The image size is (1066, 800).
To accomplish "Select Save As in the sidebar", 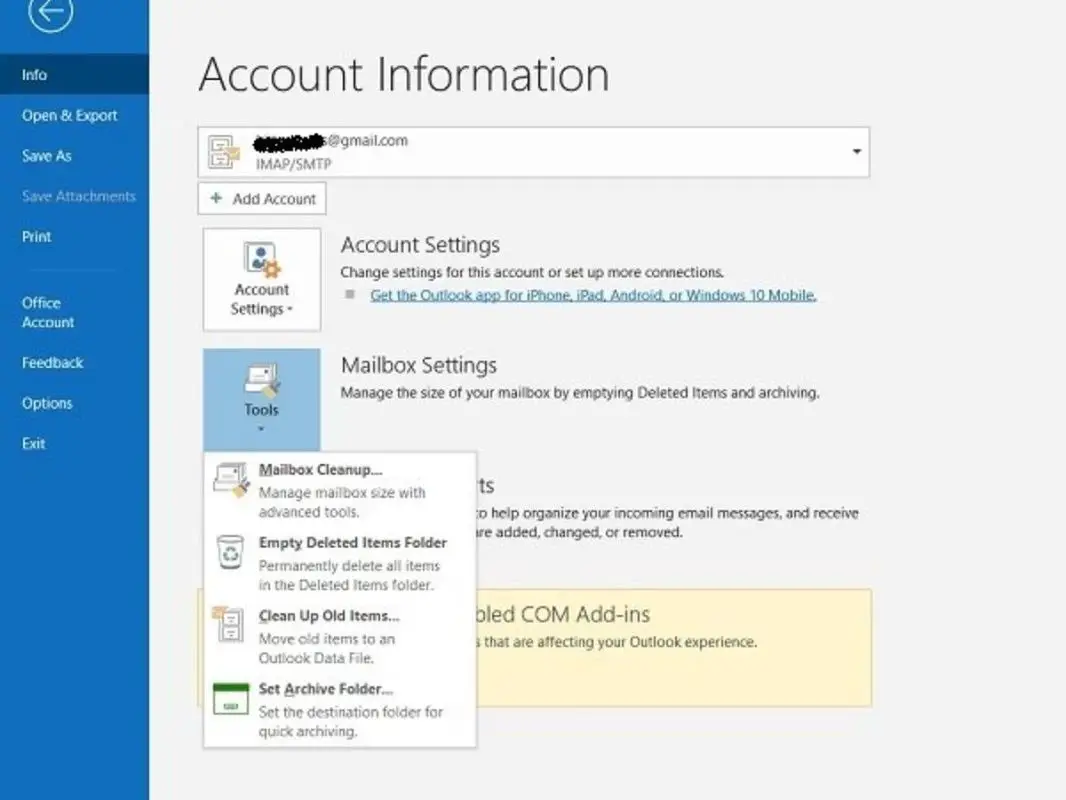I will pyautogui.click(x=46, y=155).
